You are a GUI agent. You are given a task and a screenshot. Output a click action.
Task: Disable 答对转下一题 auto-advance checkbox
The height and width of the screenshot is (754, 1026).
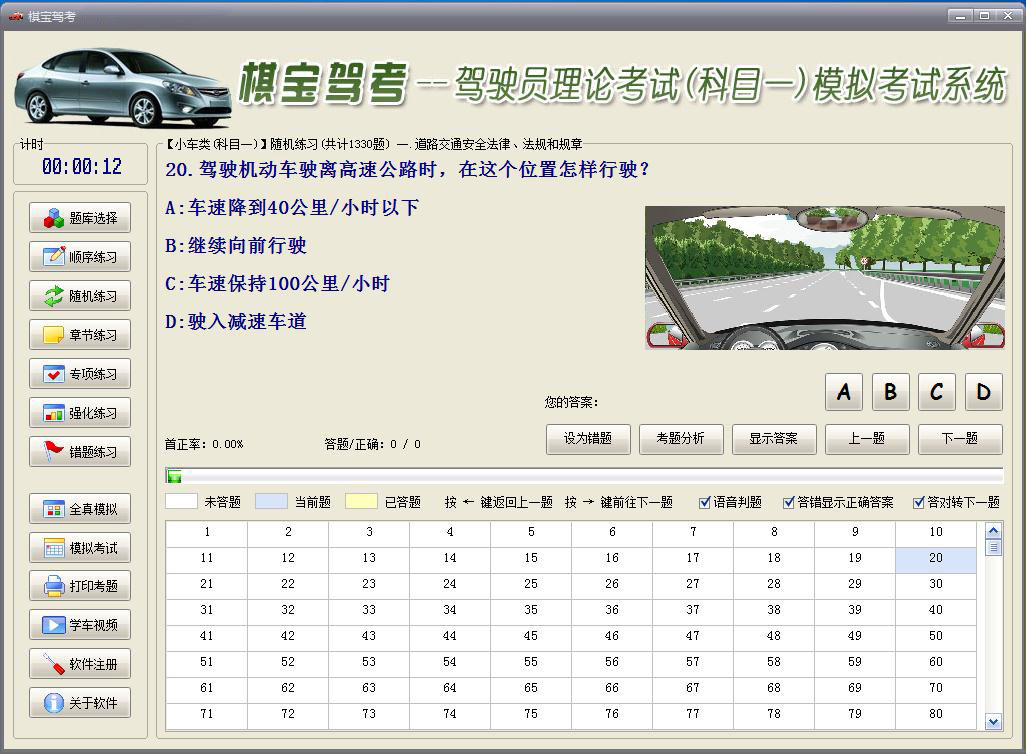point(919,502)
